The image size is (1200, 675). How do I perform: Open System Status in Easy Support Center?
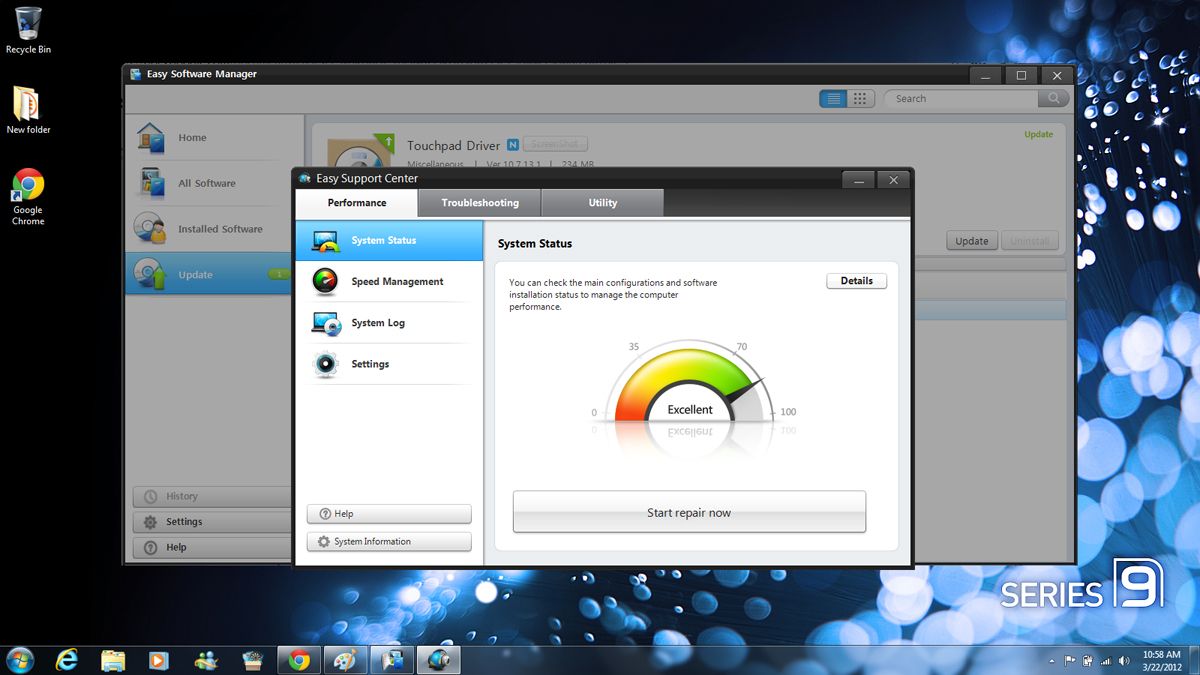pyautogui.click(x=389, y=241)
